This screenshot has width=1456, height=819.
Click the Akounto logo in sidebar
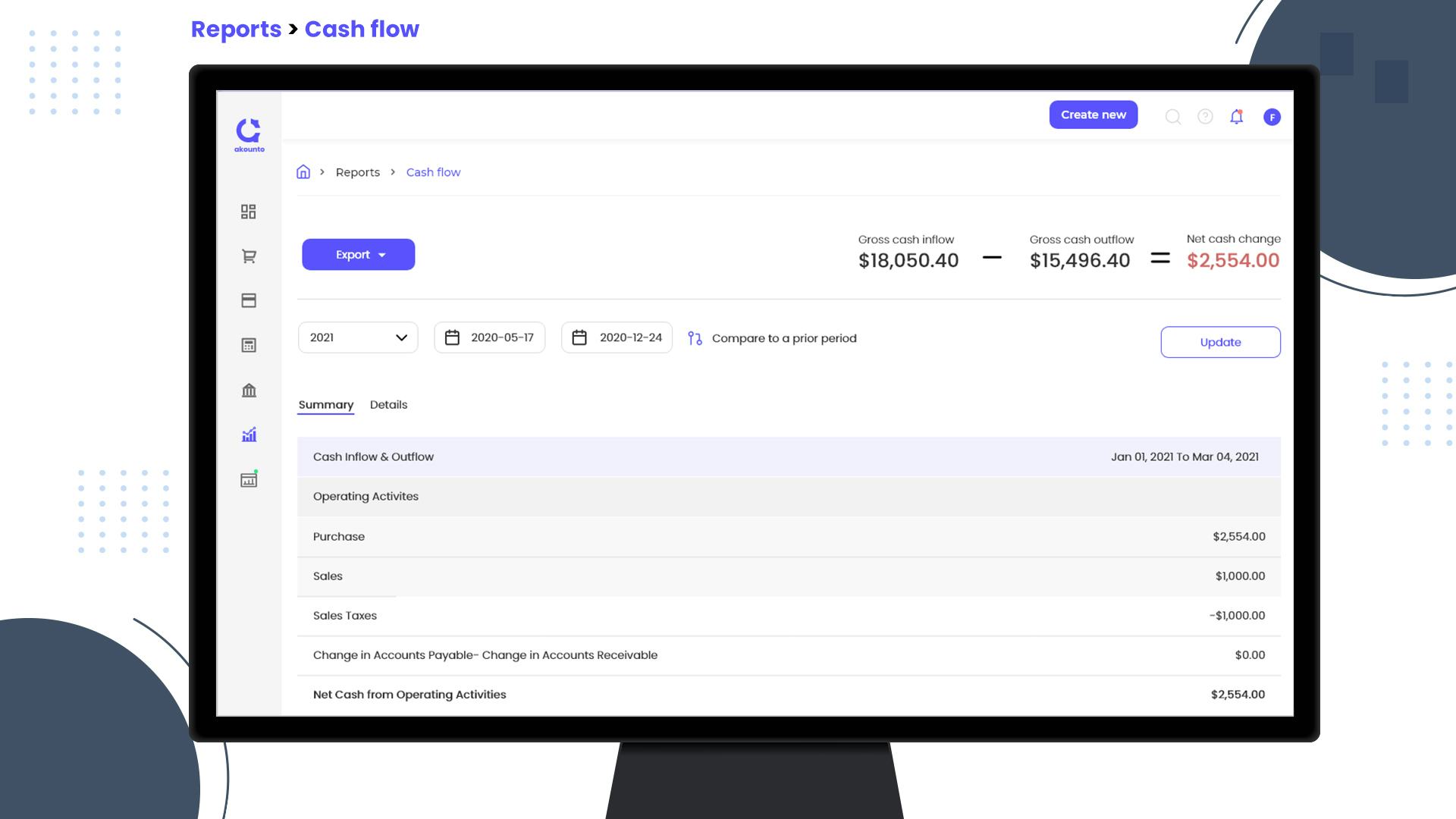pyautogui.click(x=249, y=133)
